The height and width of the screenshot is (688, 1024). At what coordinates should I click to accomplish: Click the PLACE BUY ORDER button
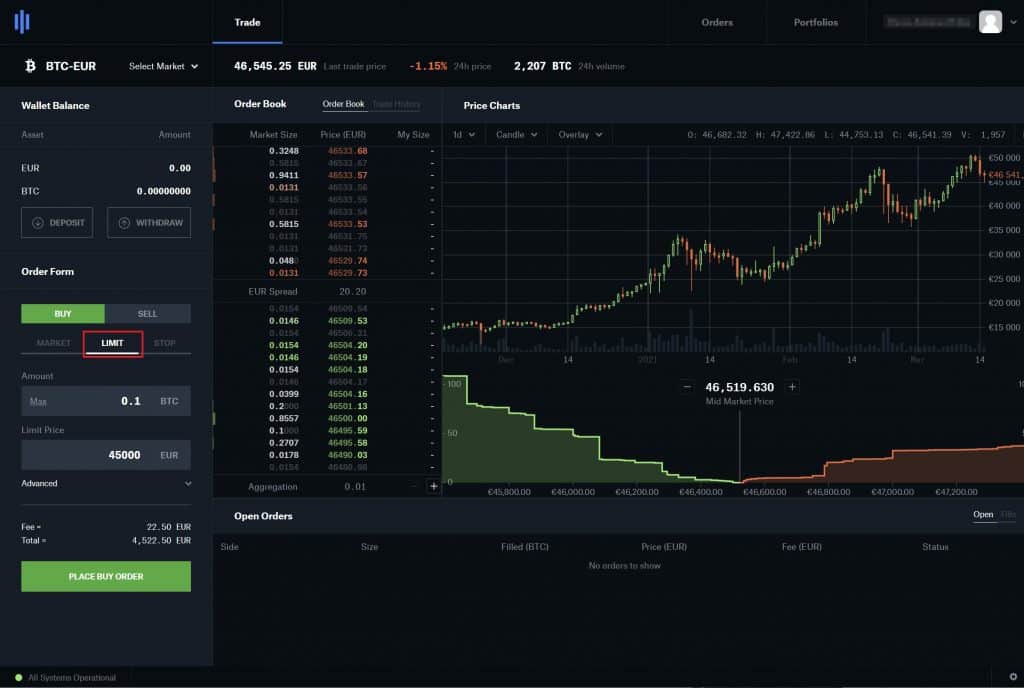coord(105,576)
